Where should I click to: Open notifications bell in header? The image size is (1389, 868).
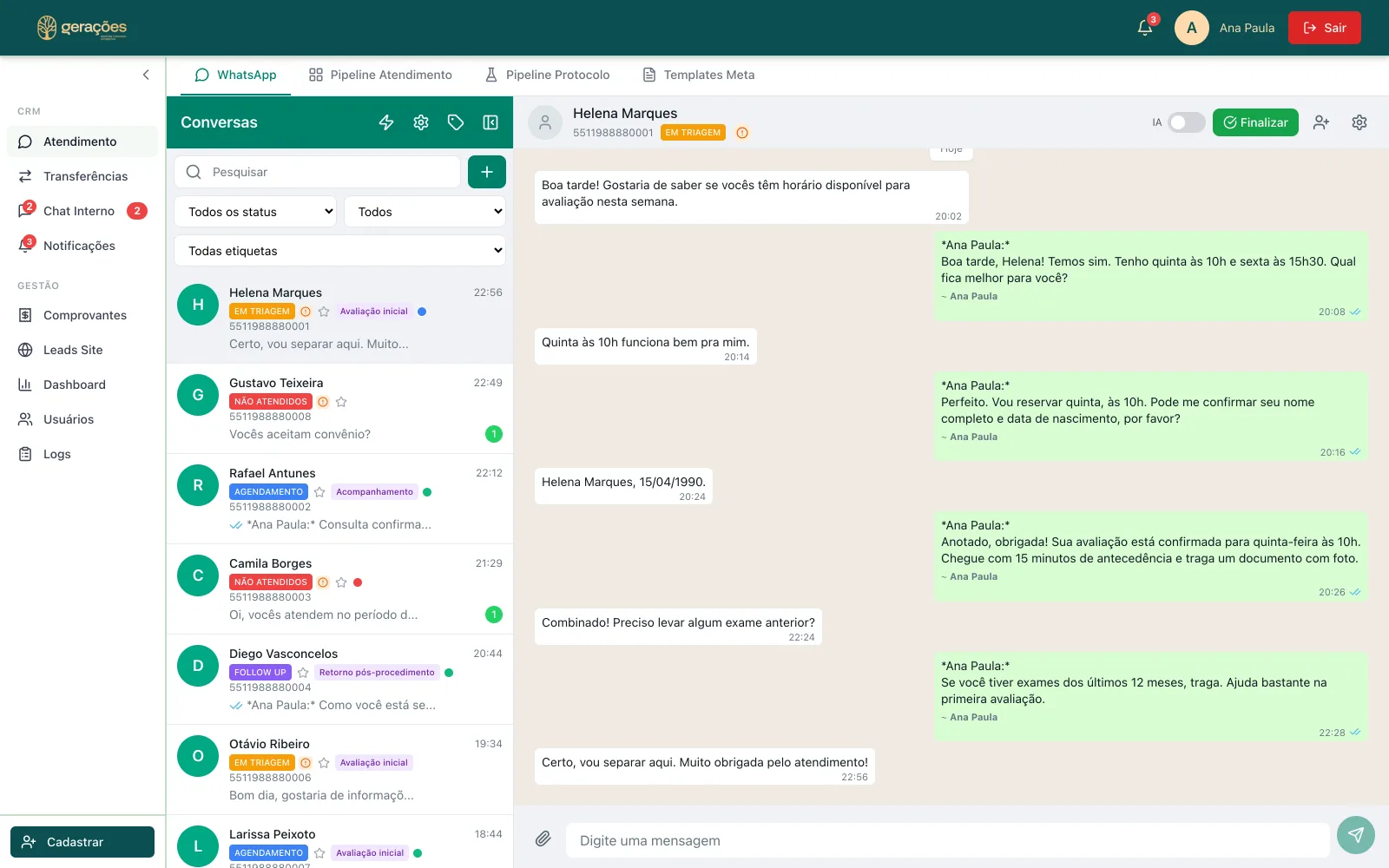(1145, 28)
